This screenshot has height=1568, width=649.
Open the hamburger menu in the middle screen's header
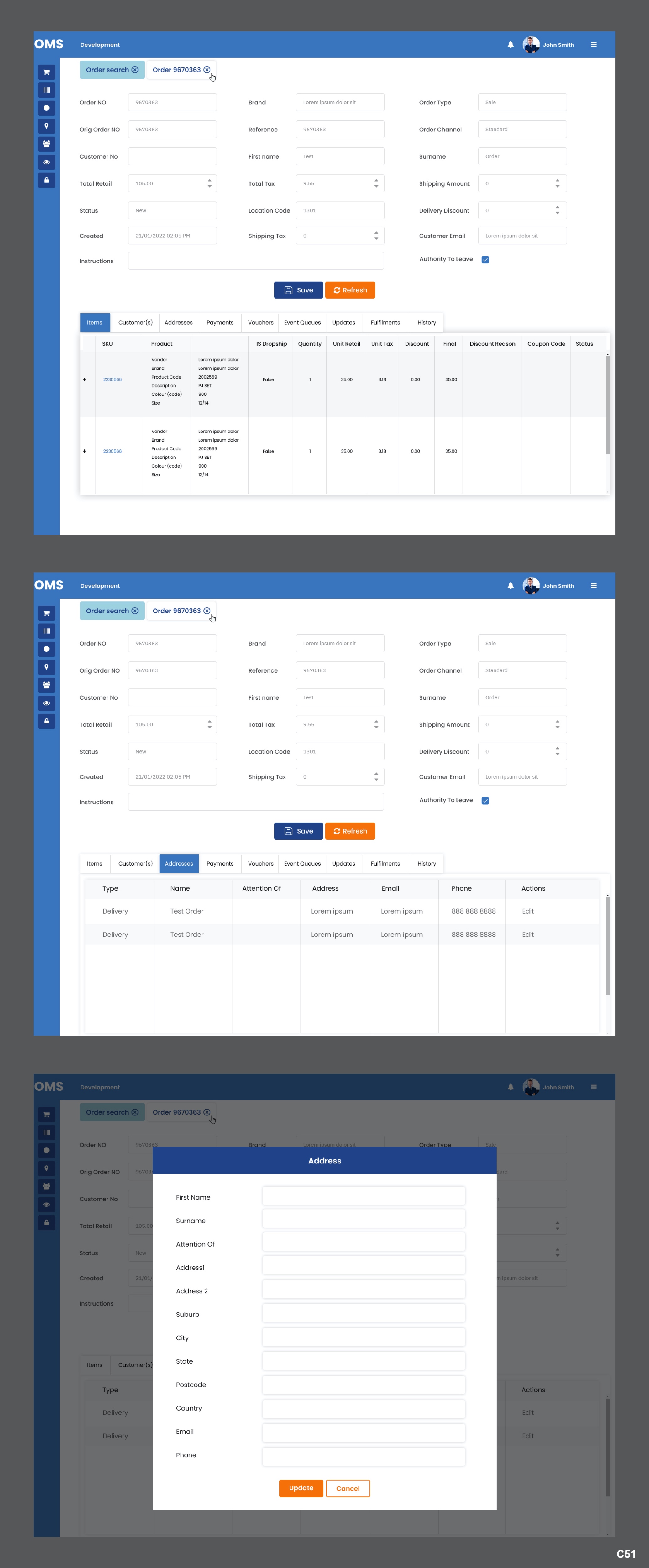point(594,585)
